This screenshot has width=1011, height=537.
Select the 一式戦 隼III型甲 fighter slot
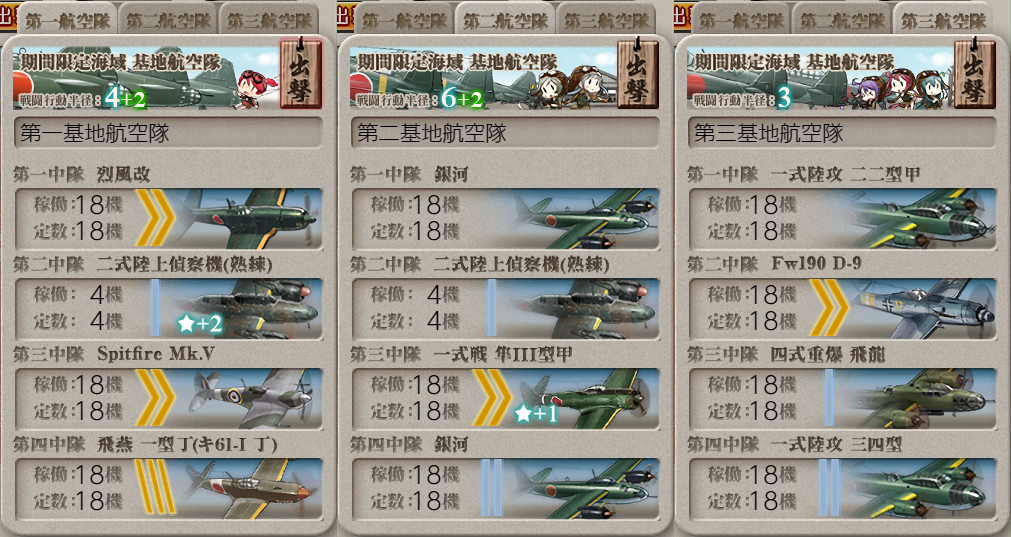[505, 398]
